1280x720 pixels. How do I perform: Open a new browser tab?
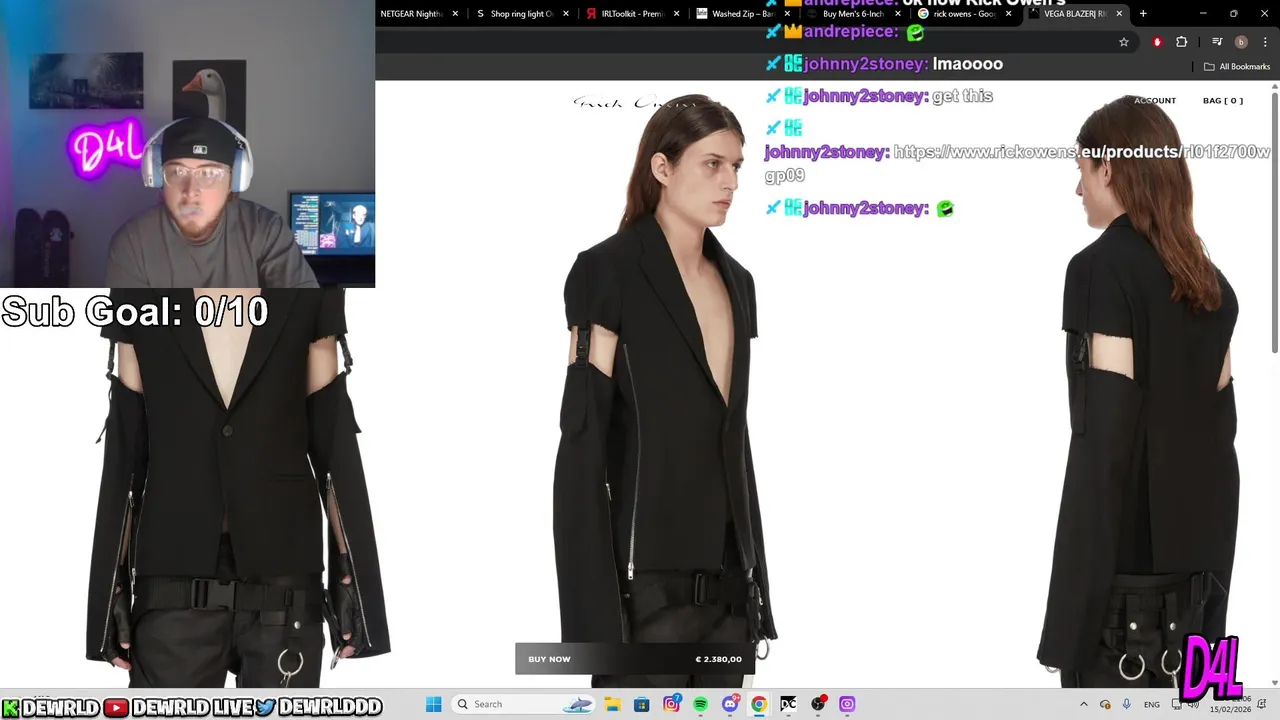click(x=1143, y=13)
